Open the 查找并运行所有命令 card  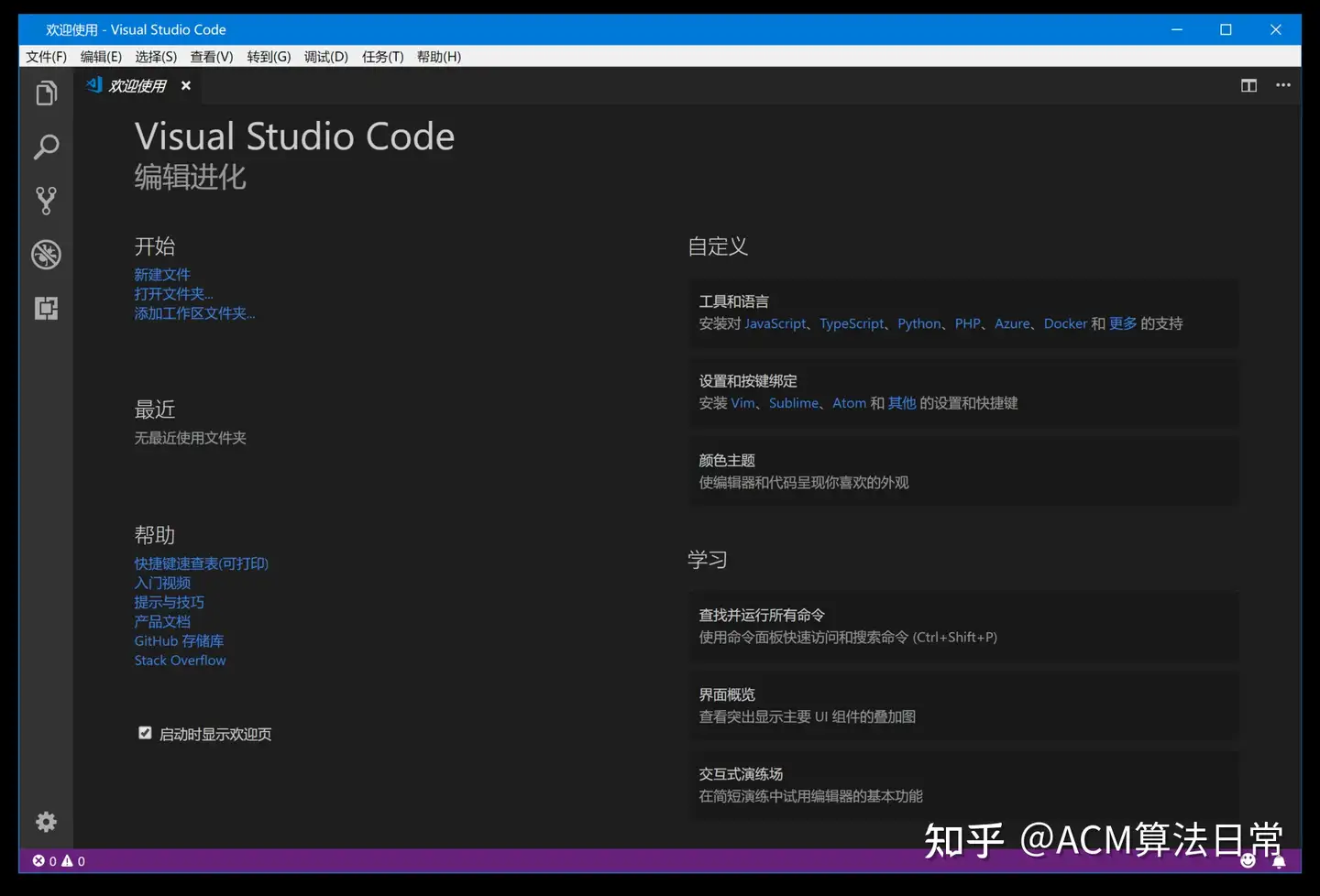(964, 626)
